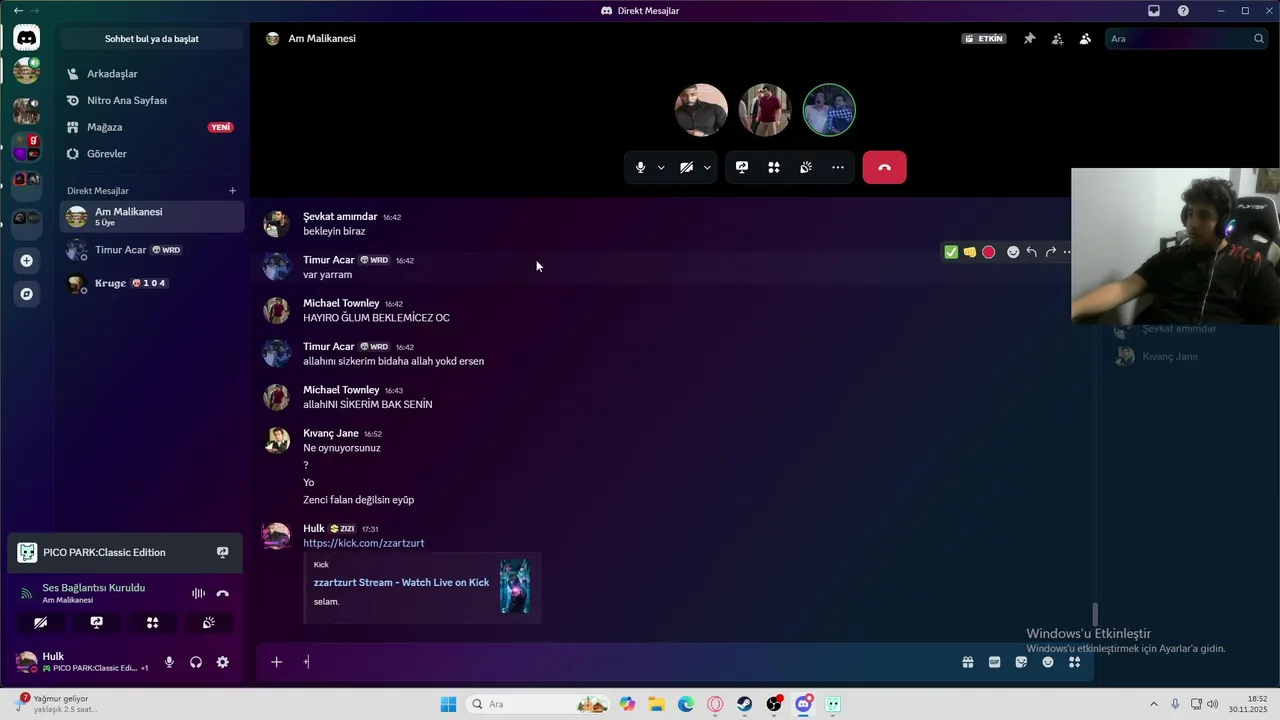Open the Mağaza store tab
Screen dimensions: 1280x720
pyautogui.click(x=152, y=127)
